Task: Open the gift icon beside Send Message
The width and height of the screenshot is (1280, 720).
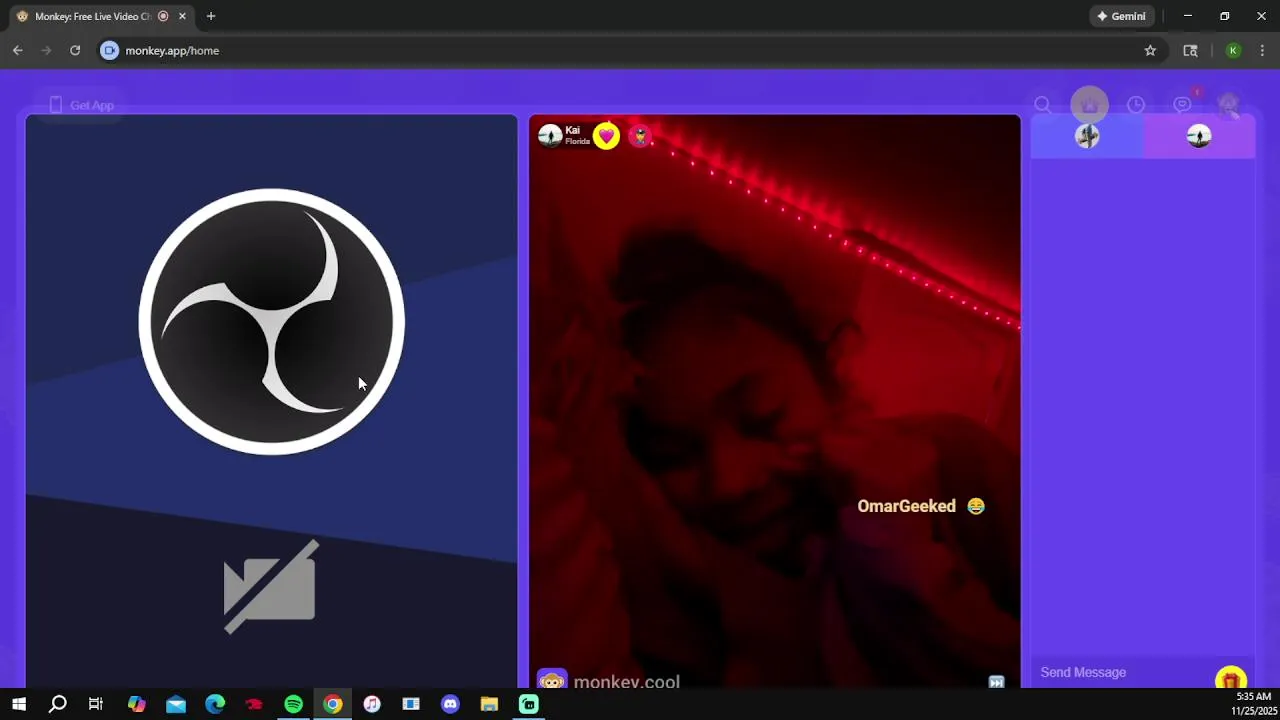Action: (1231, 679)
